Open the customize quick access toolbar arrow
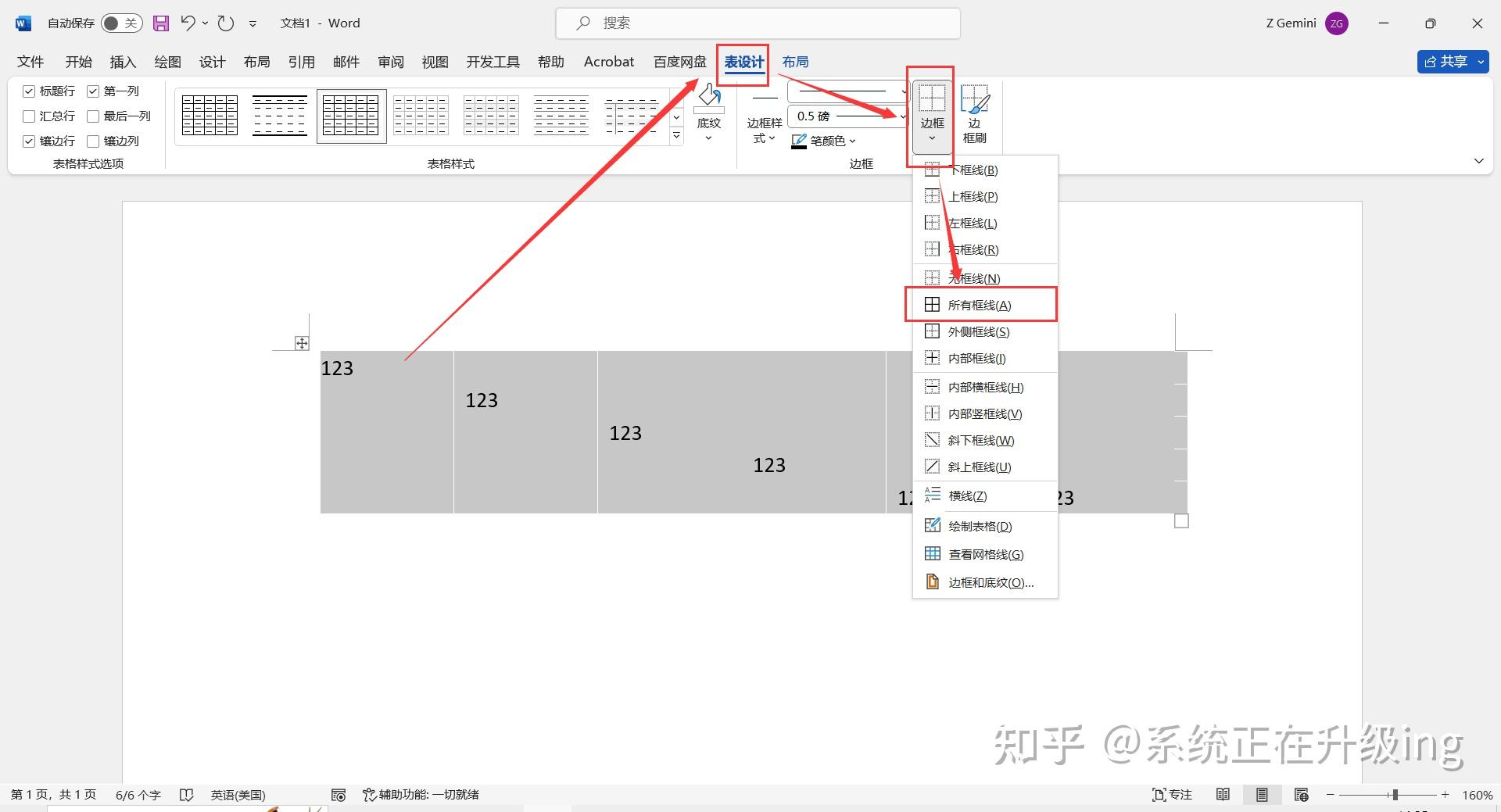The height and width of the screenshot is (812, 1501). (x=253, y=23)
